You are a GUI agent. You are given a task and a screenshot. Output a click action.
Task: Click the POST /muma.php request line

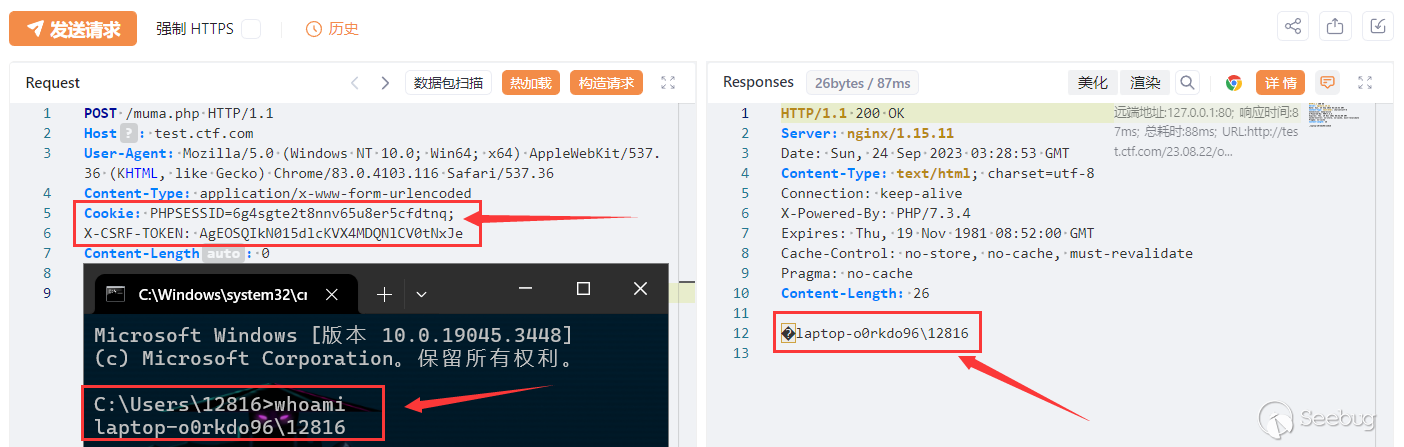pos(178,113)
